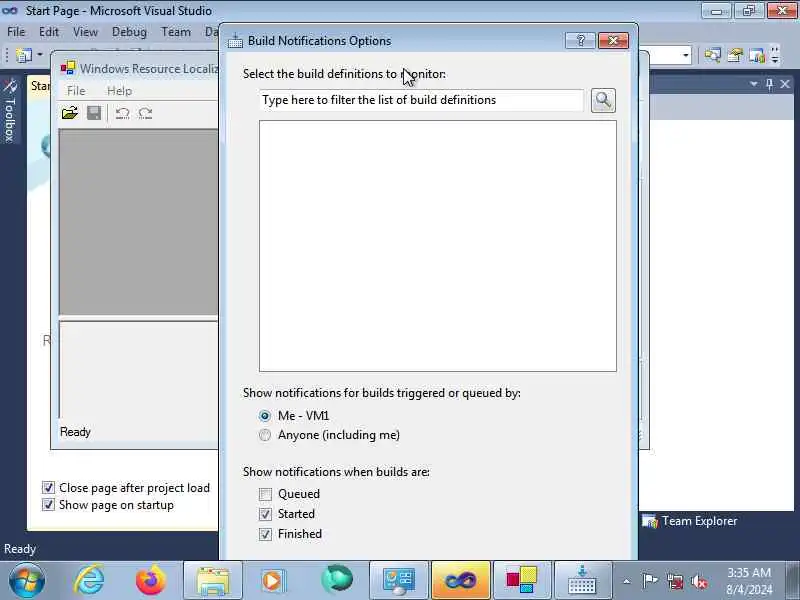The height and width of the screenshot is (600, 800).
Task: Click the first window icon right of combo box
Action: (713, 55)
